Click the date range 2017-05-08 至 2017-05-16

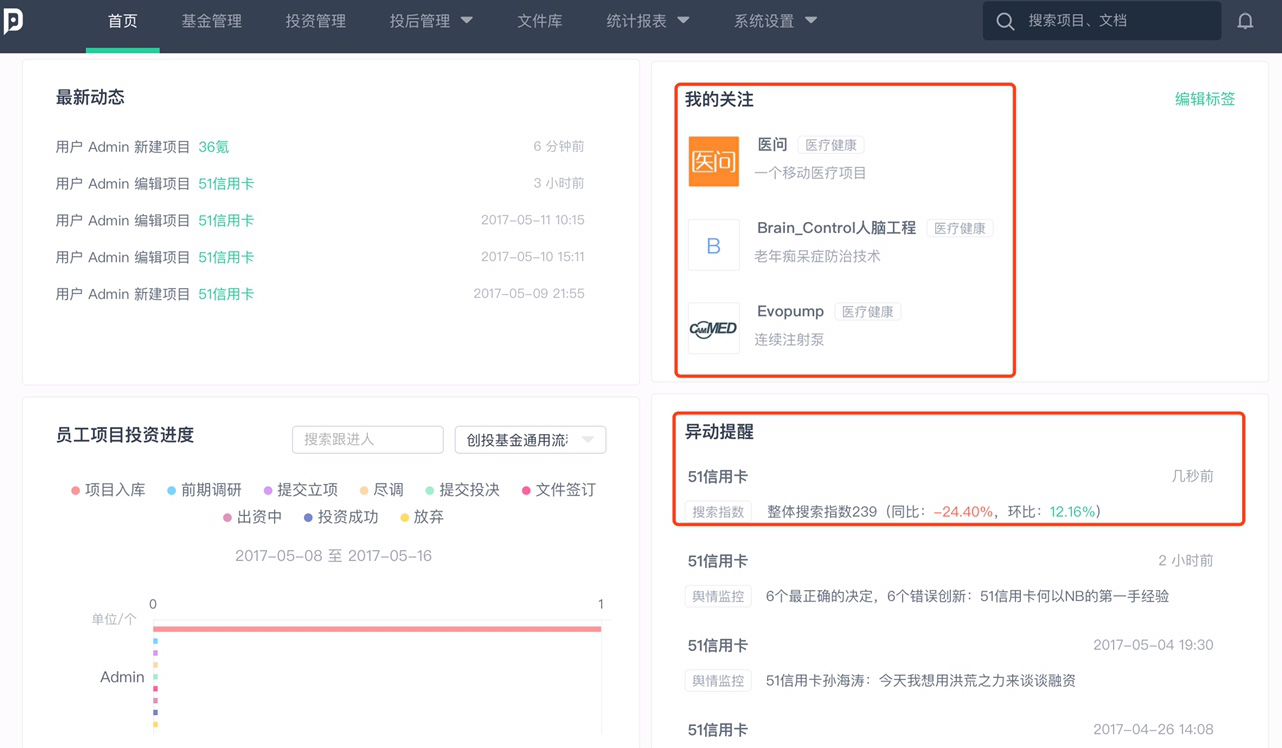pyautogui.click(x=333, y=556)
